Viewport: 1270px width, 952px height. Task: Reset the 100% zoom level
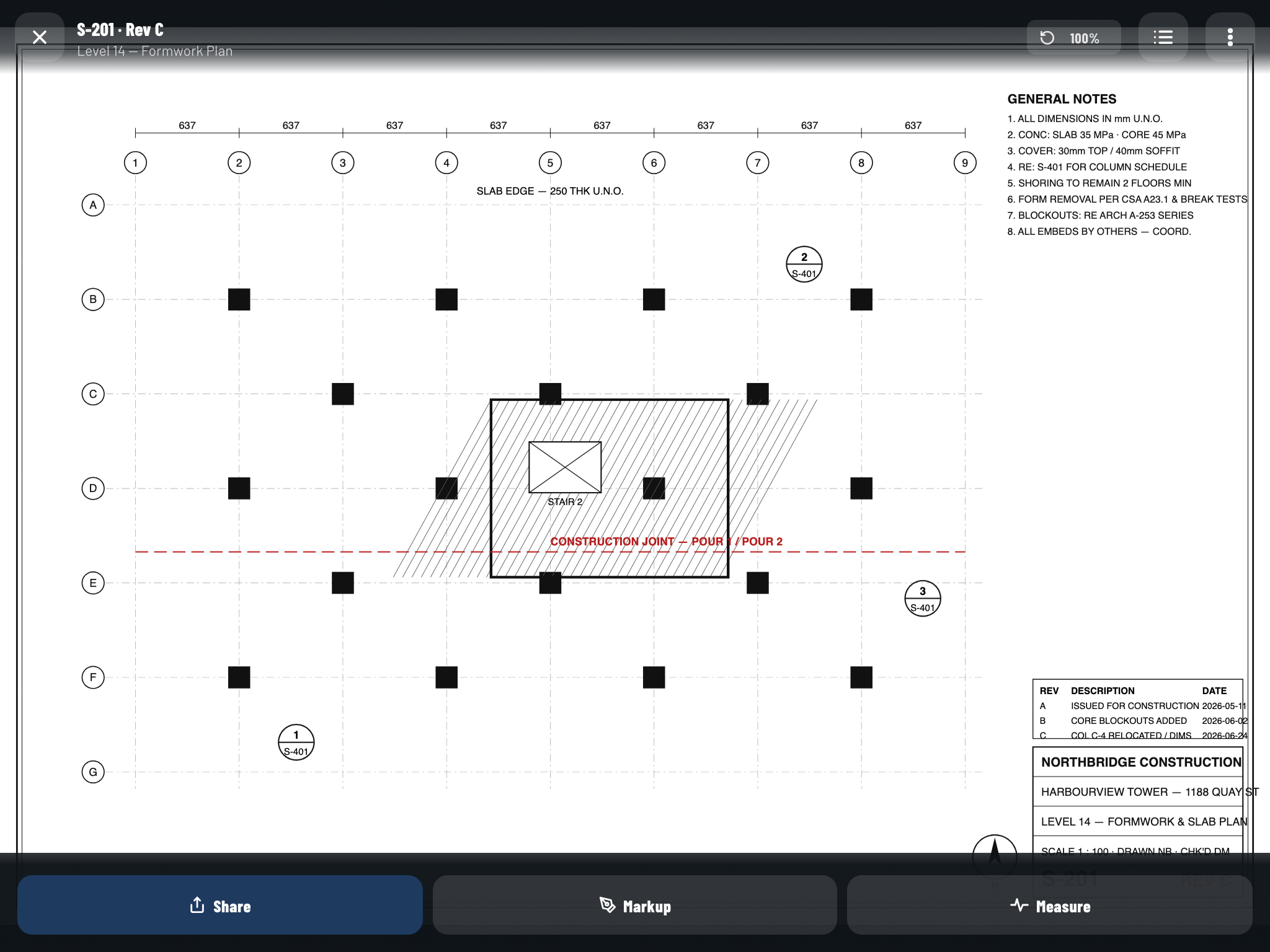point(1073,38)
